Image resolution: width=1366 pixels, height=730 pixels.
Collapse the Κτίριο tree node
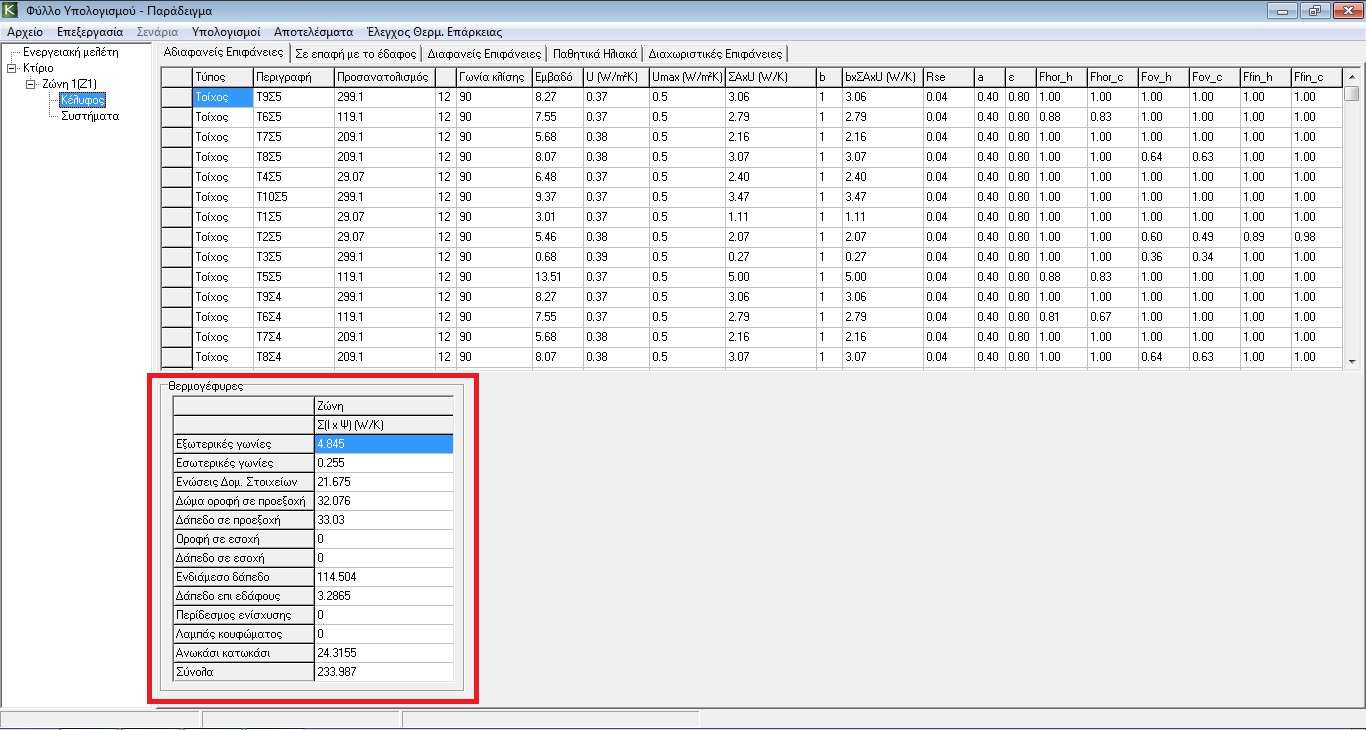click(x=12, y=68)
